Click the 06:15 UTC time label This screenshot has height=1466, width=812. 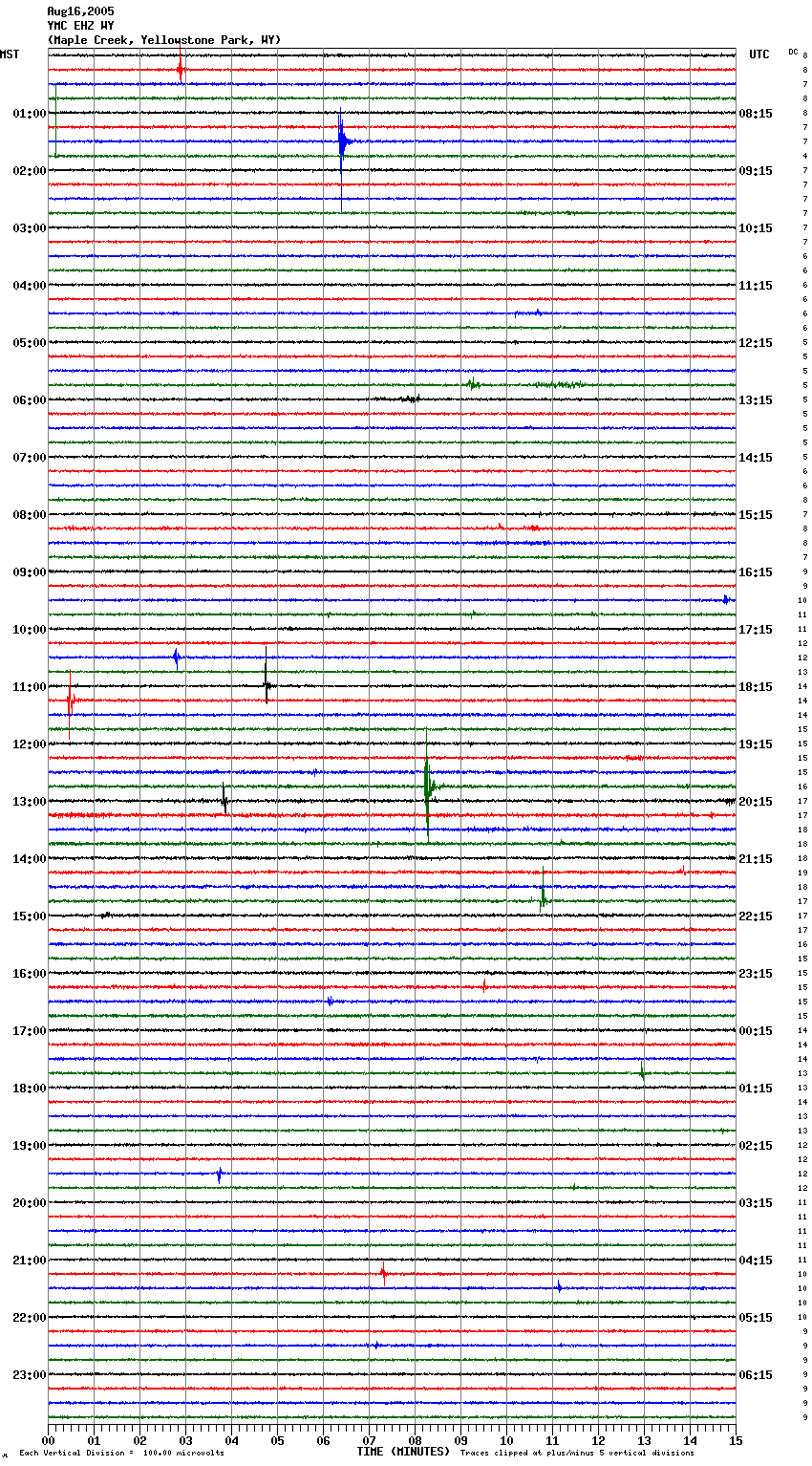tap(756, 1375)
